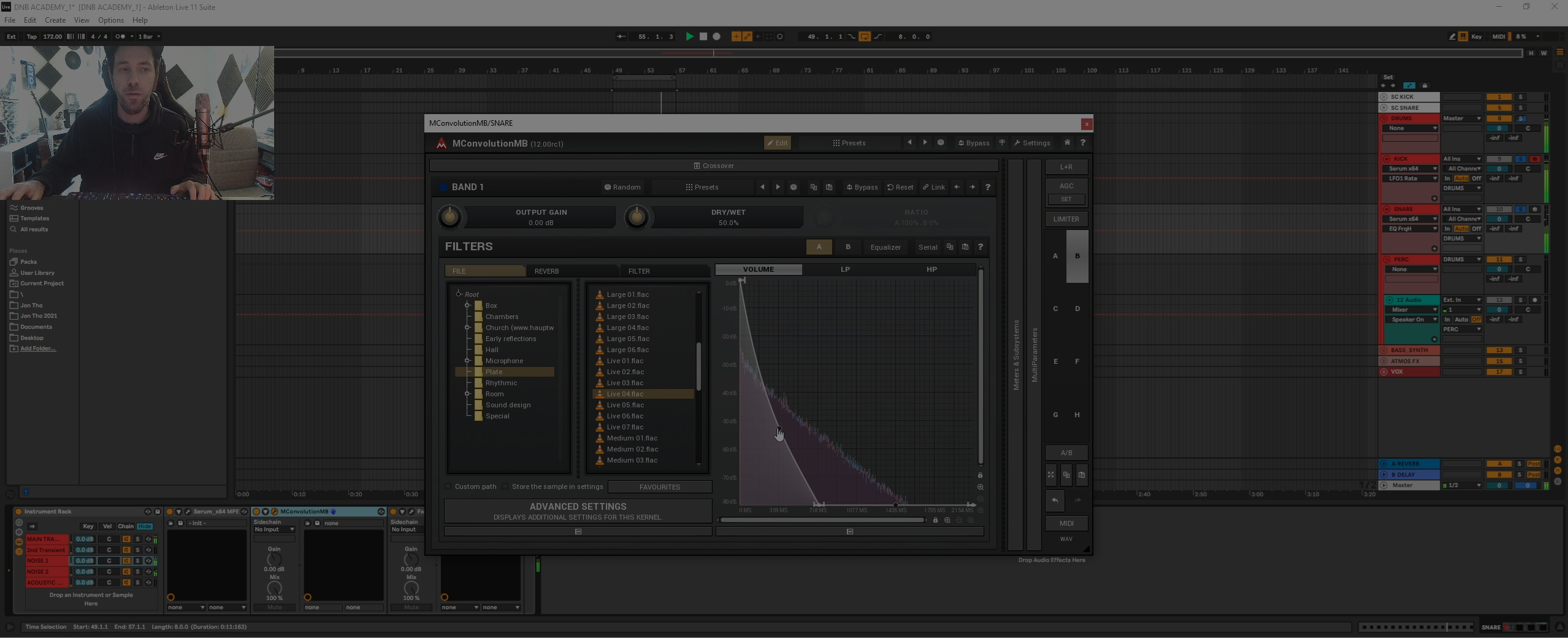Click the OUTPUT GAIN knob
1568x638 pixels.
click(x=450, y=217)
